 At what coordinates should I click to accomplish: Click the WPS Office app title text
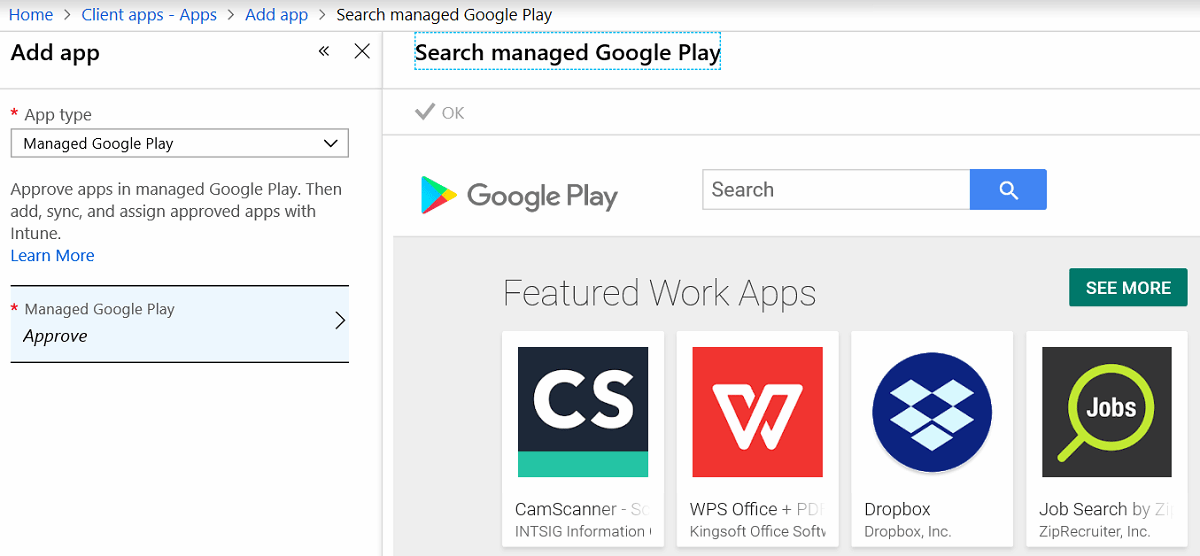[x=757, y=509]
